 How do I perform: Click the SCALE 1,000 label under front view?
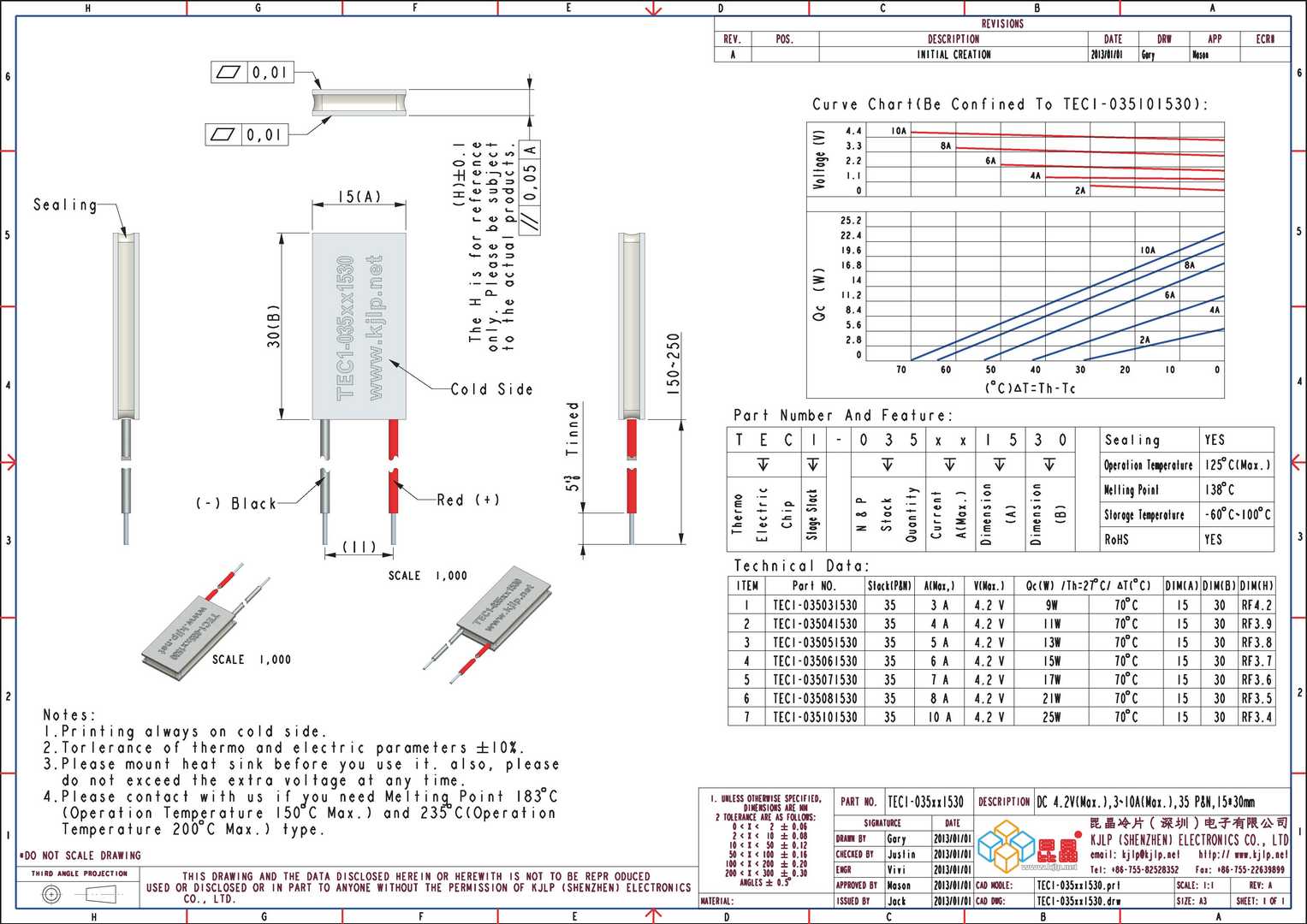point(428,576)
